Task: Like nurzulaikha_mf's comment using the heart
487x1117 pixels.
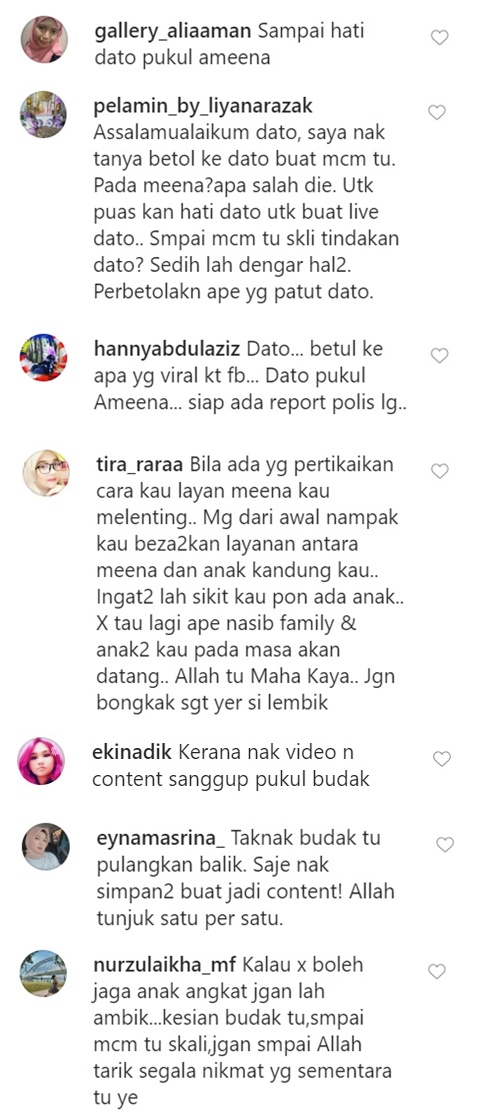Action: (x=436, y=972)
